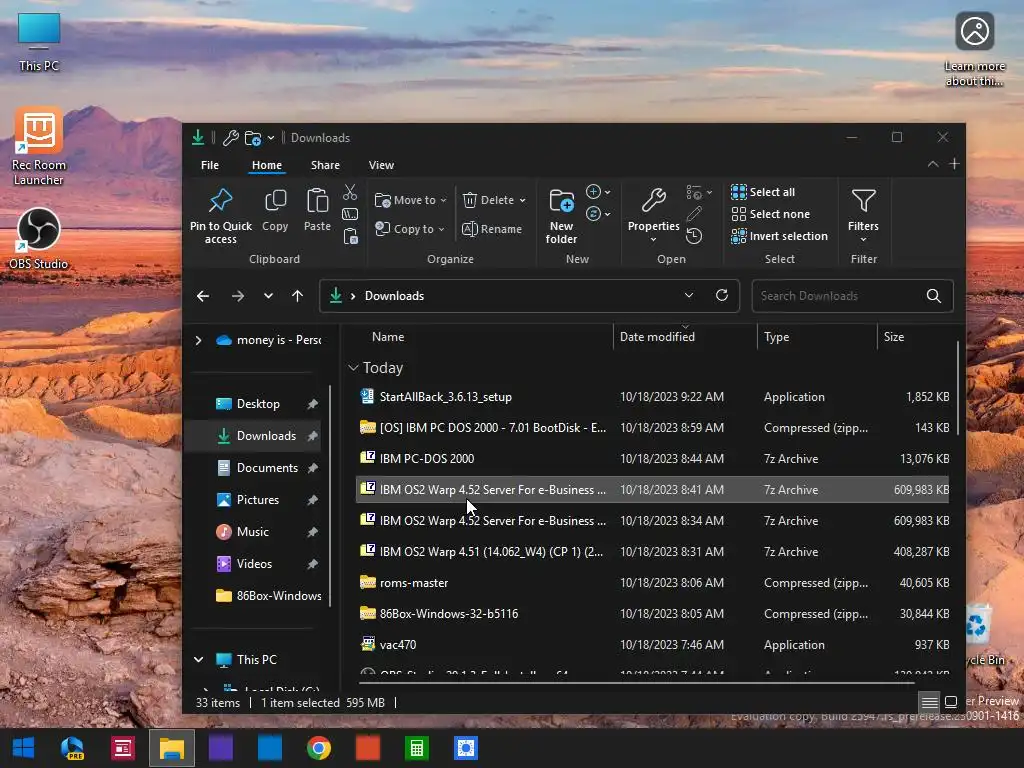Switch to the Share tab
This screenshot has height=768, width=1024.
pyautogui.click(x=325, y=165)
